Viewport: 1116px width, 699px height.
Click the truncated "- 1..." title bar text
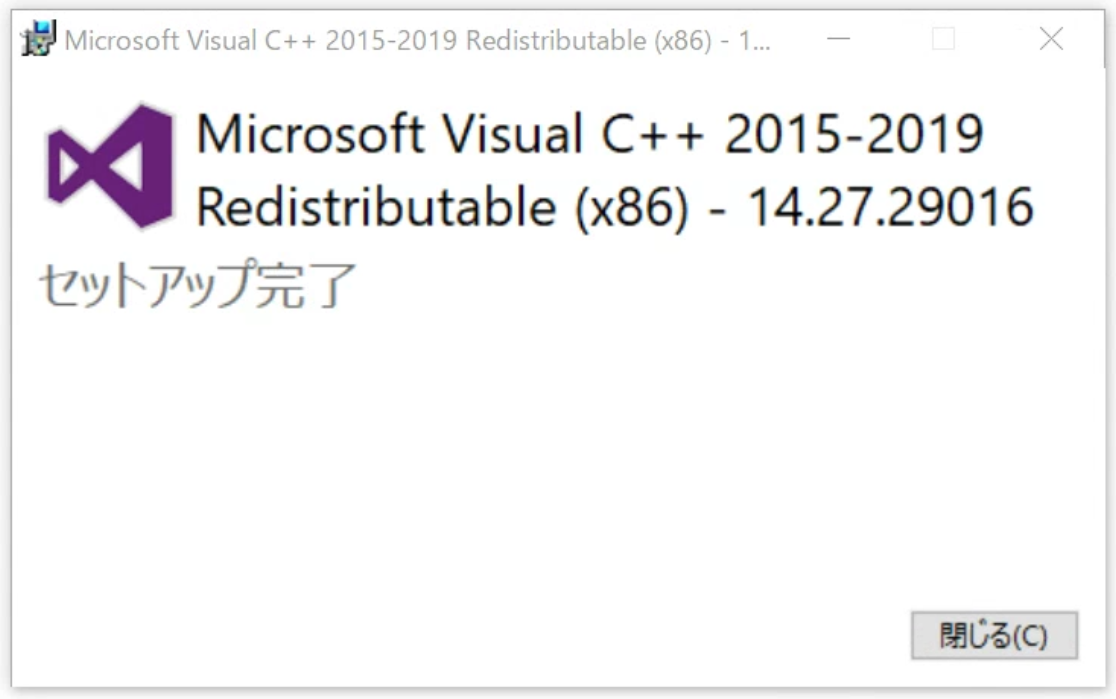click(748, 42)
